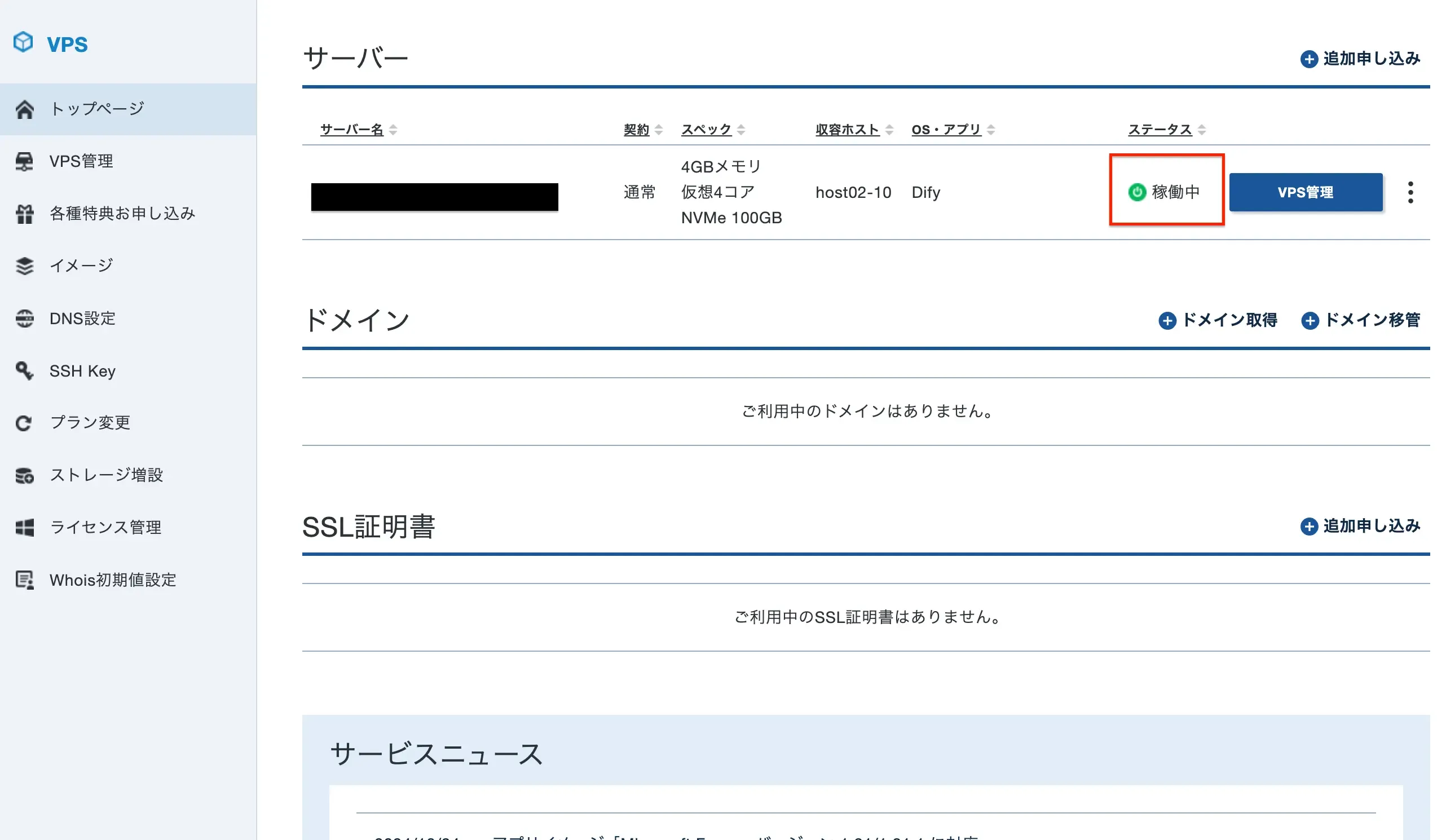The width and height of the screenshot is (1446, 840).
Task: Click the VPS logo text
Action: [x=67, y=44]
